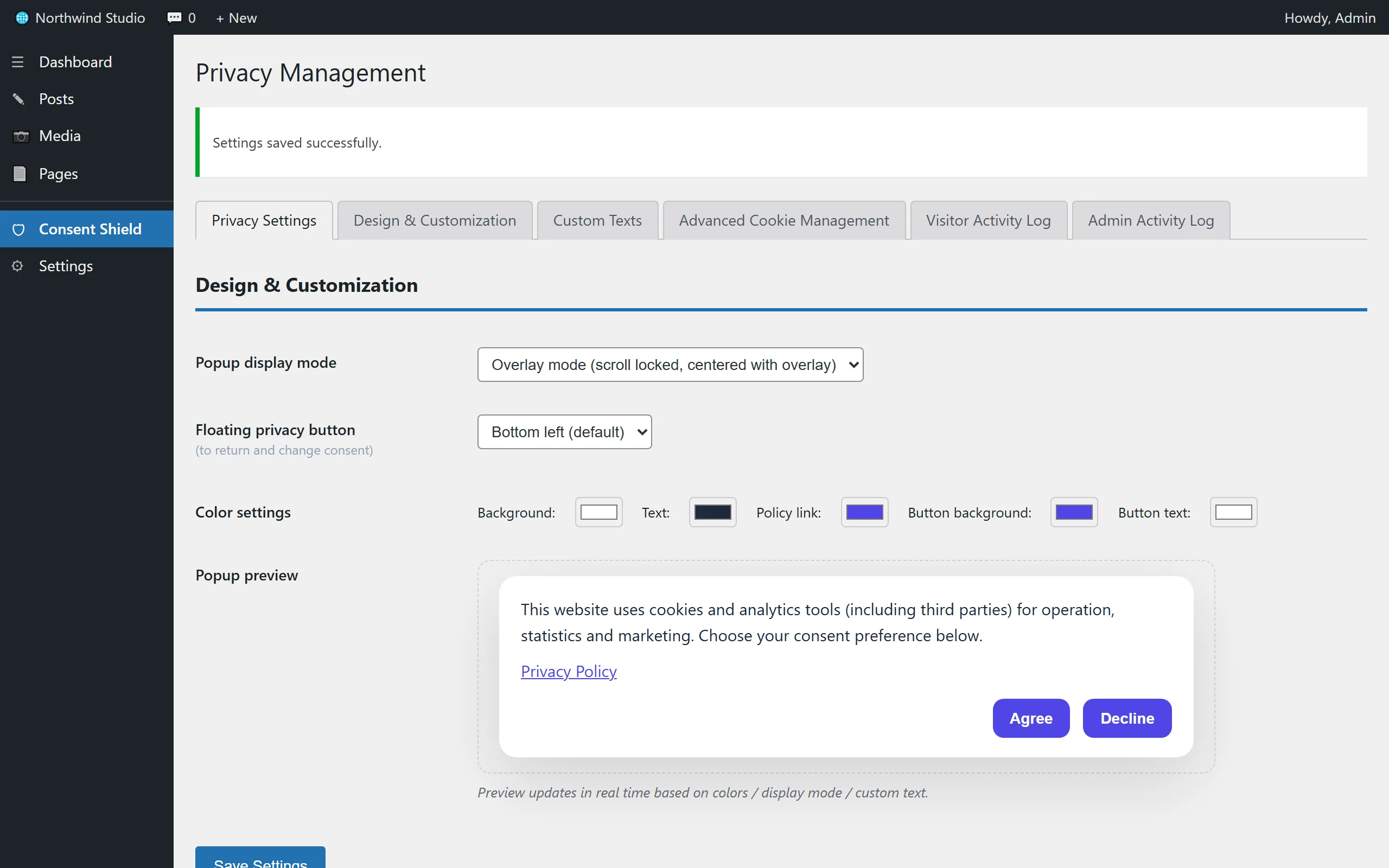
Task: Switch to Design & Customization tab
Action: click(435, 220)
